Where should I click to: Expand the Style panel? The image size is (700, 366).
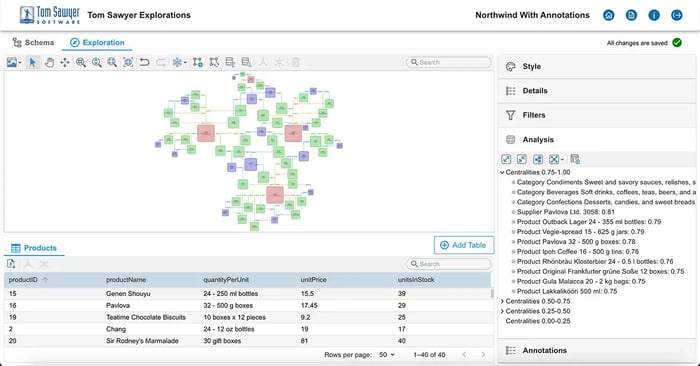597,67
